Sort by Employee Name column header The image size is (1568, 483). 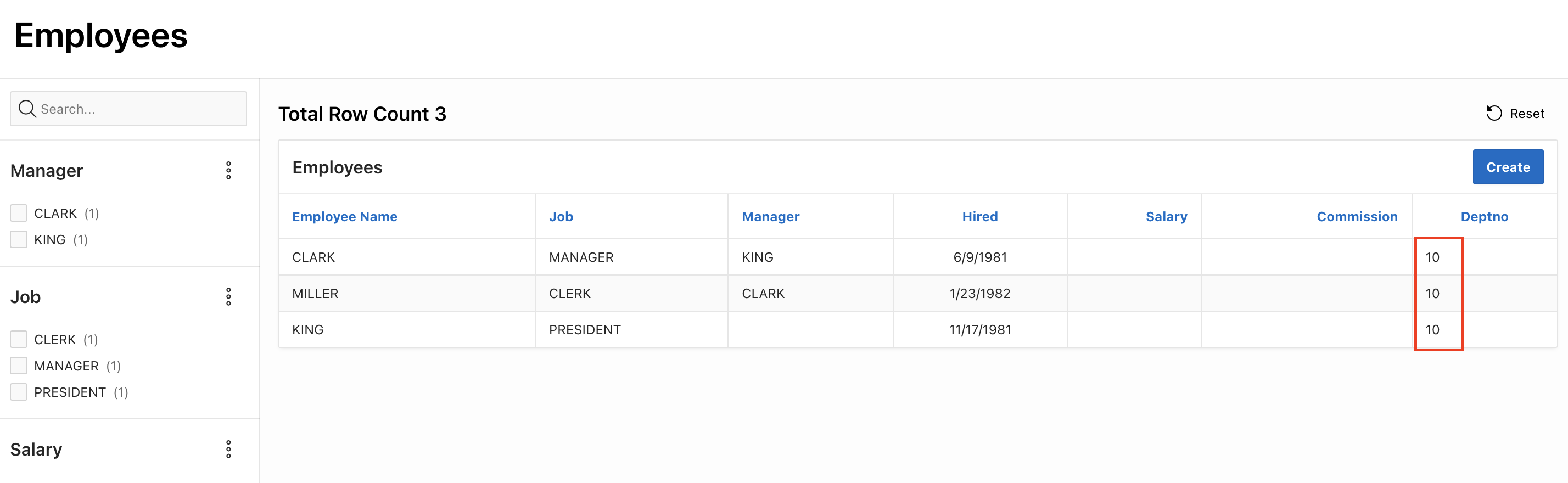[345, 217]
